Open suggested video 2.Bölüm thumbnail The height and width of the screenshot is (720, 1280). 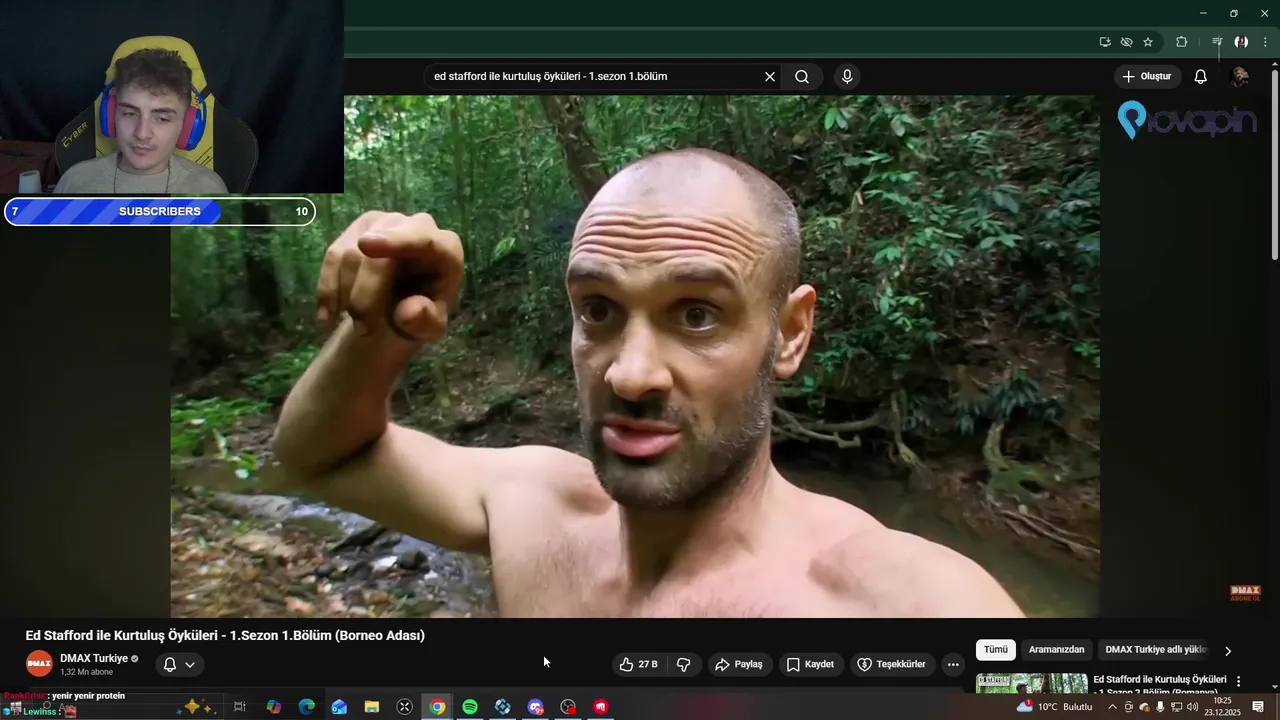pos(1031,683)
